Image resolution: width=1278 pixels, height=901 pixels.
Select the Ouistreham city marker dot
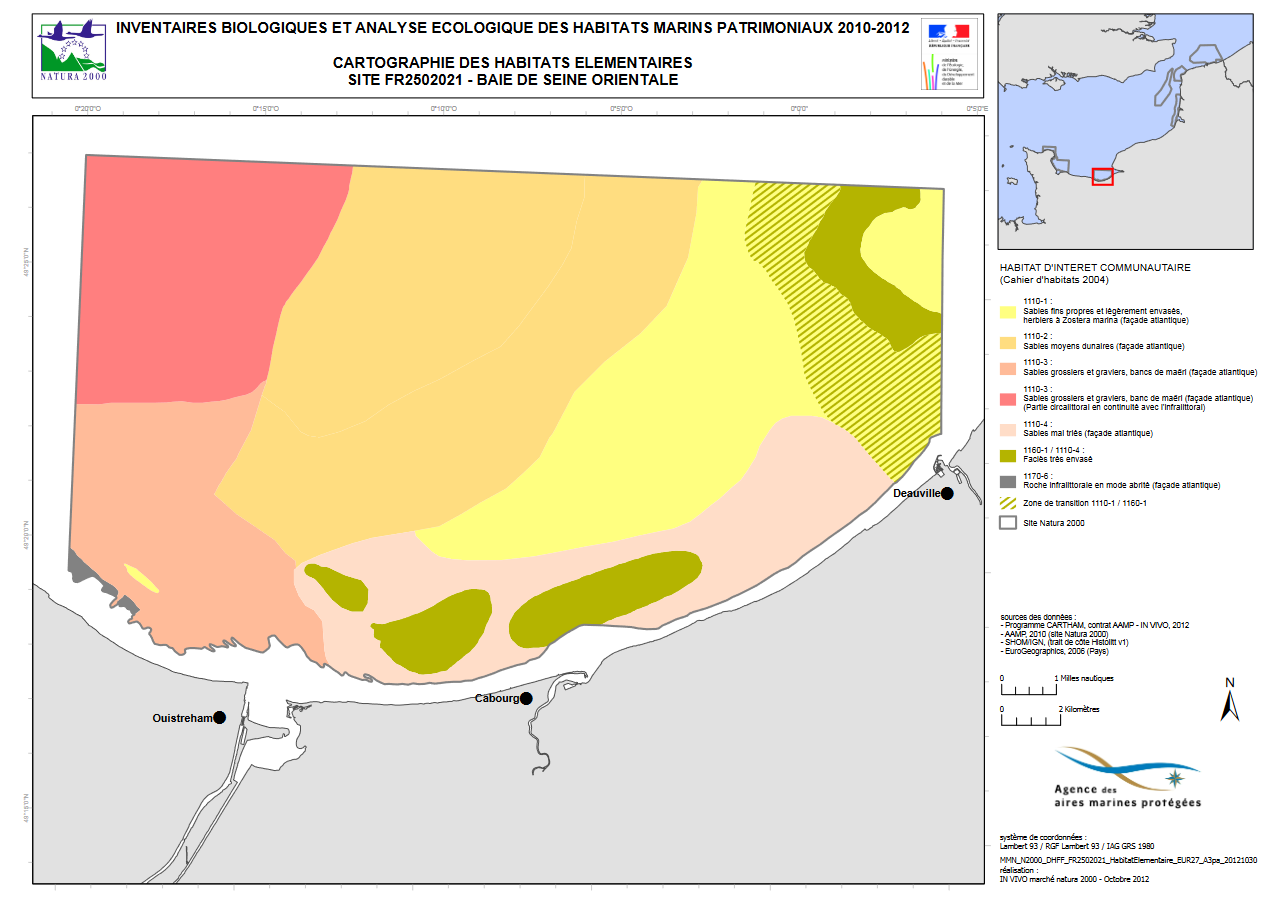pyautogui.click(x=219, y=717)
